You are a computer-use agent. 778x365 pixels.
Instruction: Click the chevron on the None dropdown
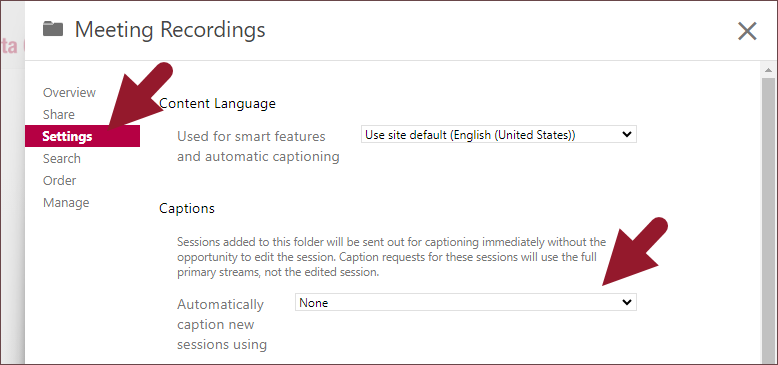click(x=627, y=302)
